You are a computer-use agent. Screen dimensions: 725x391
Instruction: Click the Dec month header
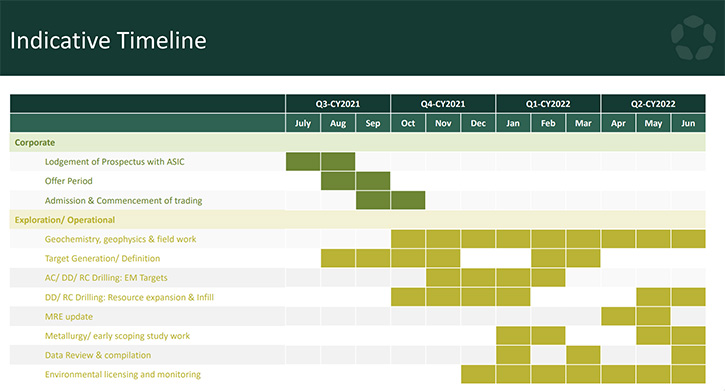click(x=478, y=123)
